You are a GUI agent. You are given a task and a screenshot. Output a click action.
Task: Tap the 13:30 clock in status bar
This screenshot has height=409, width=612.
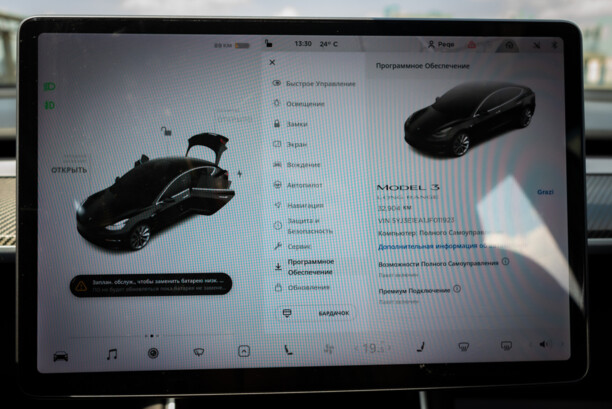coord(303,44)
